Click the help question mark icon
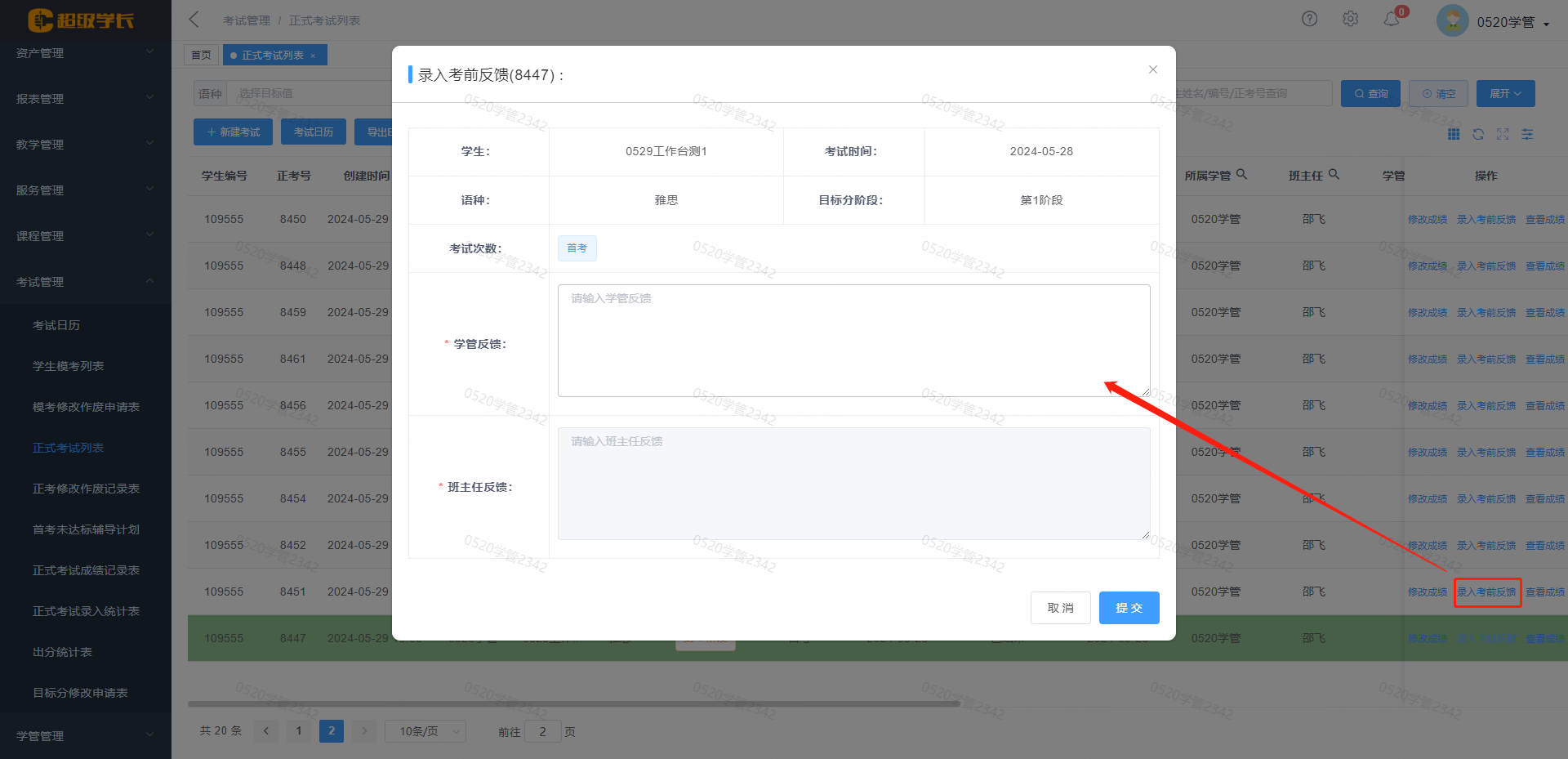The width and height of the screenshot is (1568, 759). tap(1309, 19)
